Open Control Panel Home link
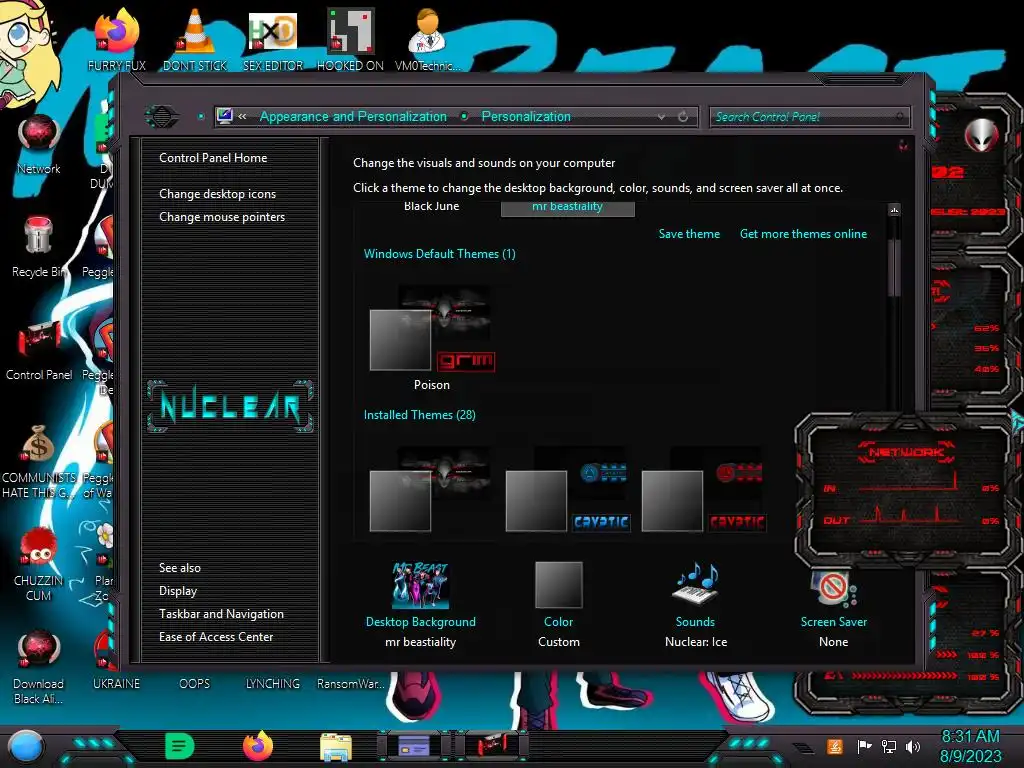The image size is (1024, 768). pos(213,158)
